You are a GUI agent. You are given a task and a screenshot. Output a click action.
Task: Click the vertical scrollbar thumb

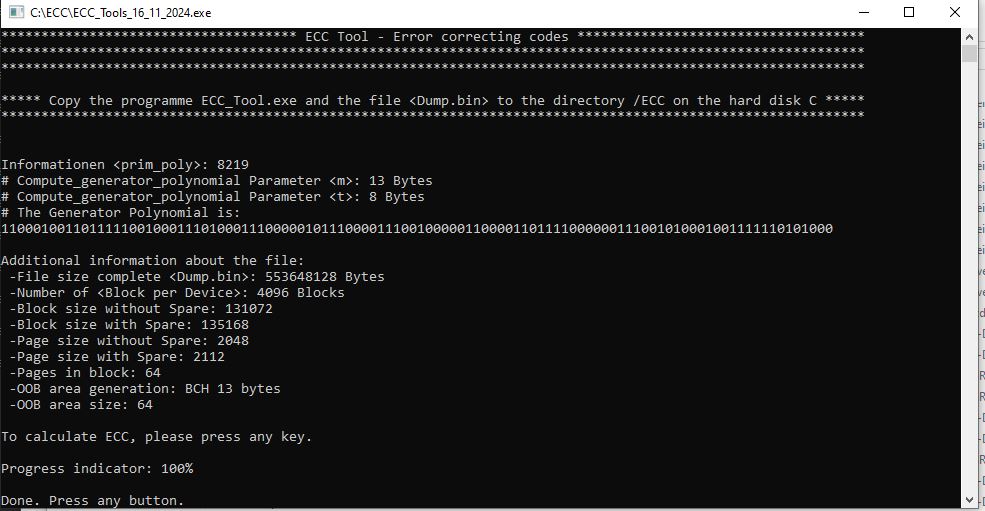(x=969, y=54)
